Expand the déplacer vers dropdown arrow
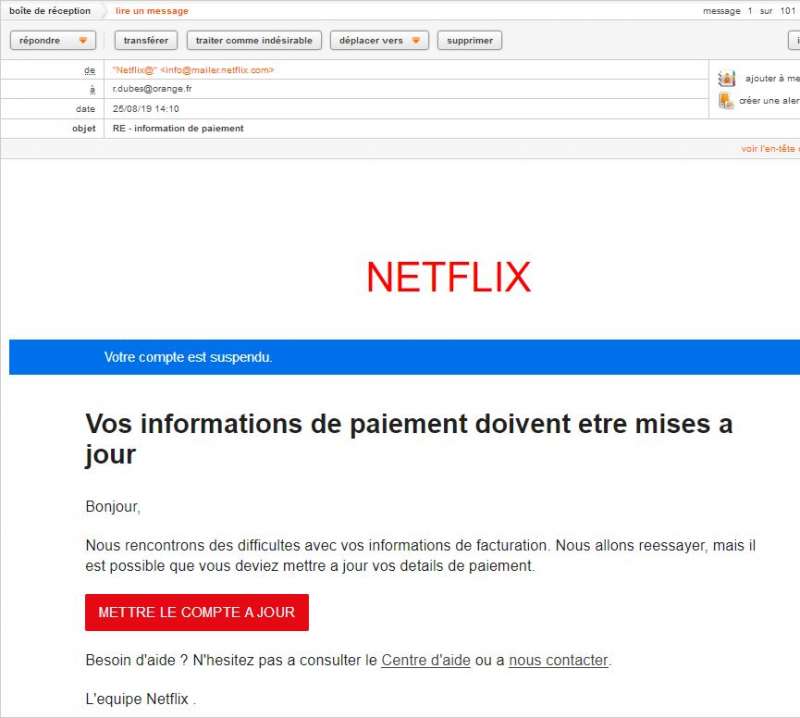The image size is (800, 718). pyautogui.click(x=416, y=40)
